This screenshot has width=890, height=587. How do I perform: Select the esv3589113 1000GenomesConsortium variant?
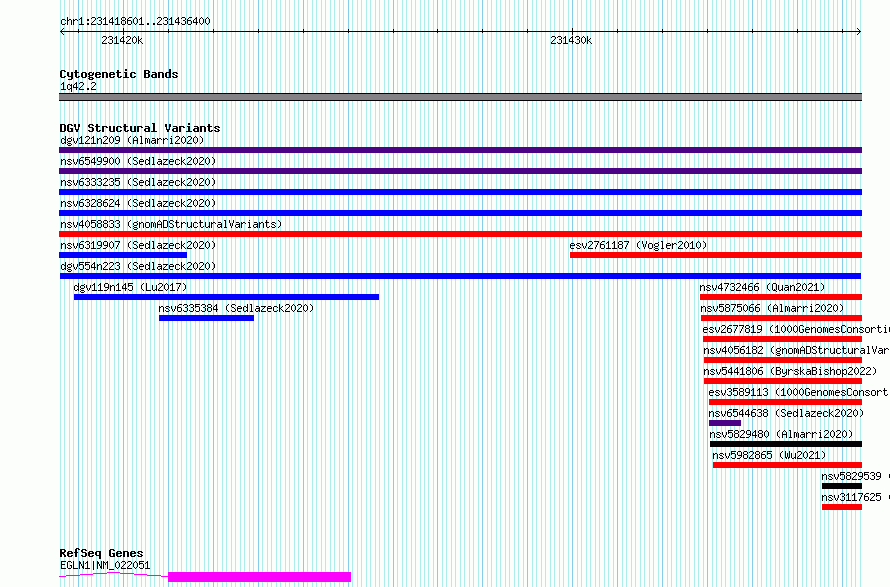786,402
